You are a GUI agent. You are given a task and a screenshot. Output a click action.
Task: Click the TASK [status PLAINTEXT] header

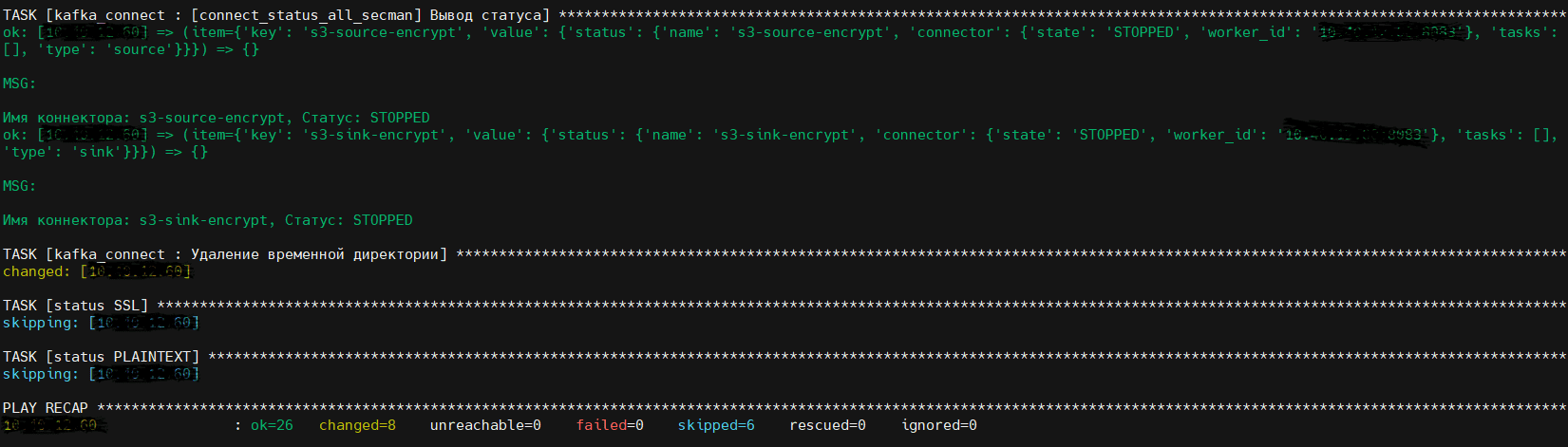102,357
